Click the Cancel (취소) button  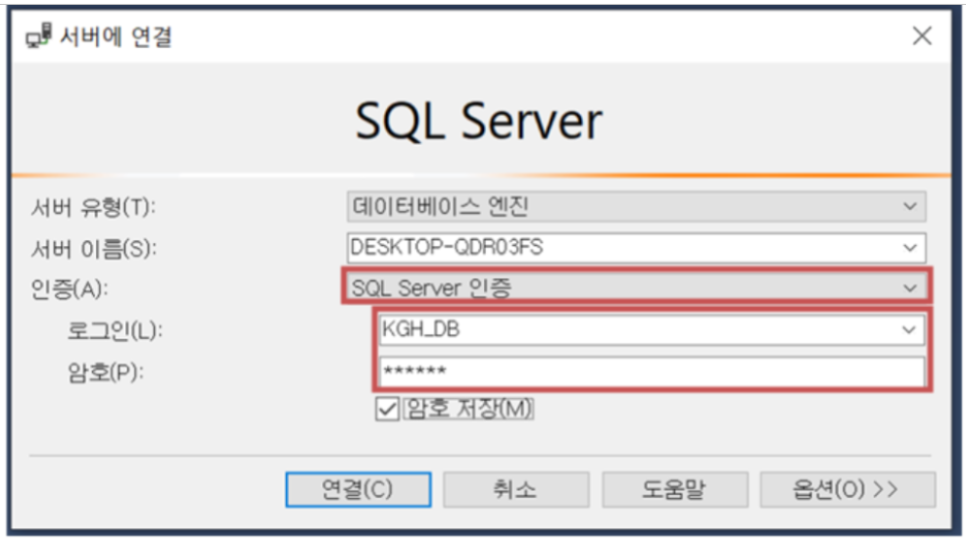(516, 490)
